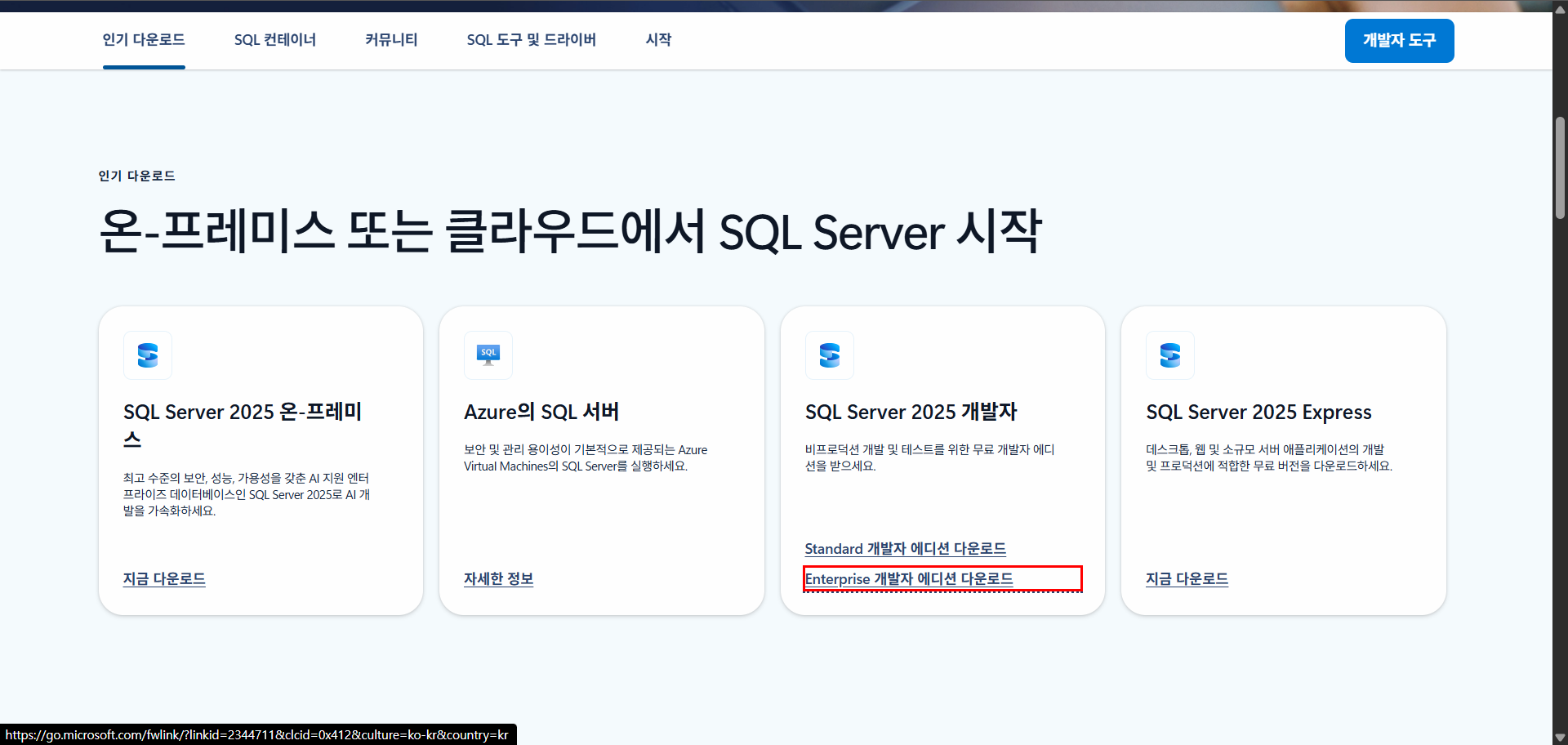Click the Azure의 SQL 서버 monitor icon
Image resolution: width=1568 pixels, height=745 pixels.
(488, 355)
